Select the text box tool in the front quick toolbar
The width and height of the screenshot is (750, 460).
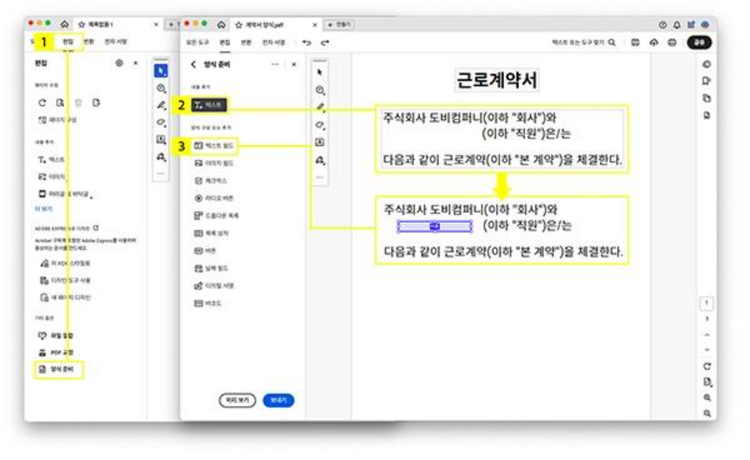coord(320,142)
